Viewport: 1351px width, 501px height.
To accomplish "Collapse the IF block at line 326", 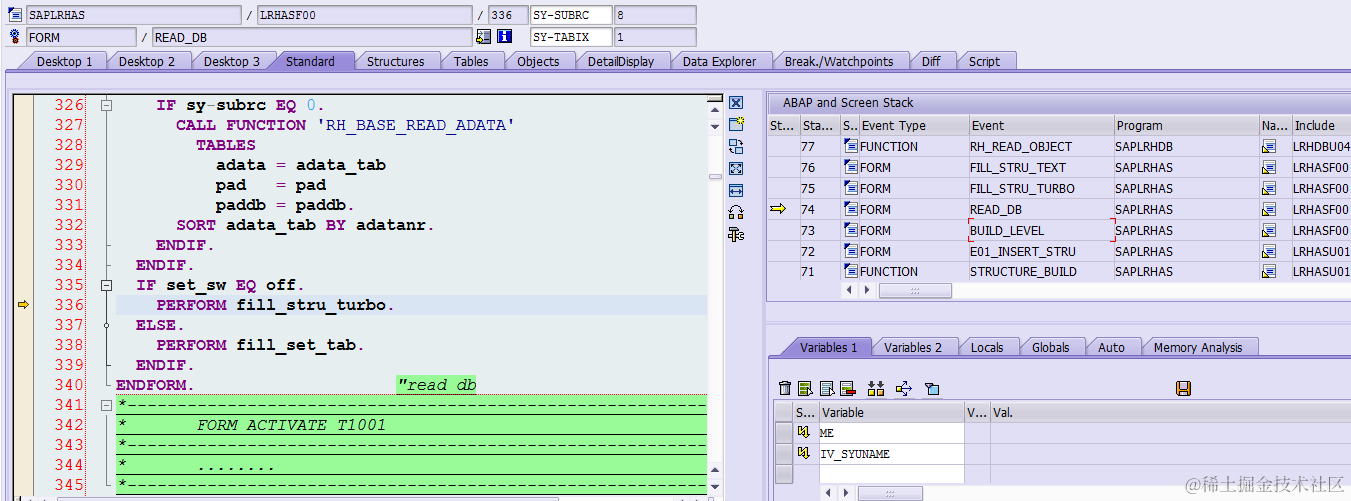I will (107, 105).
